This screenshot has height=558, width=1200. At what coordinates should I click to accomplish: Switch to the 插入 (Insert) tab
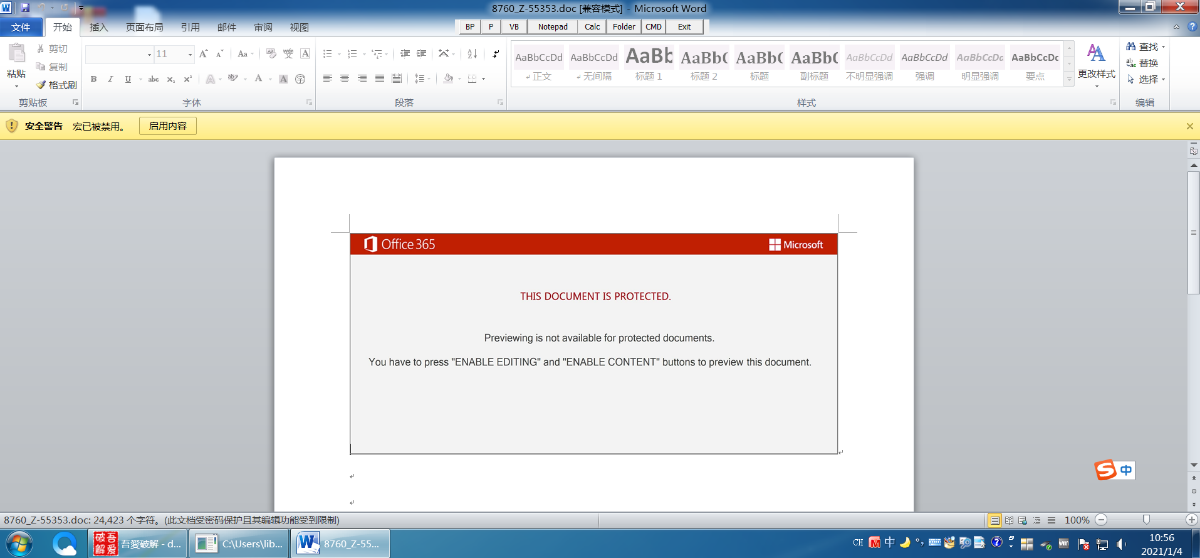pyautogui.click(x=99, y=27)
